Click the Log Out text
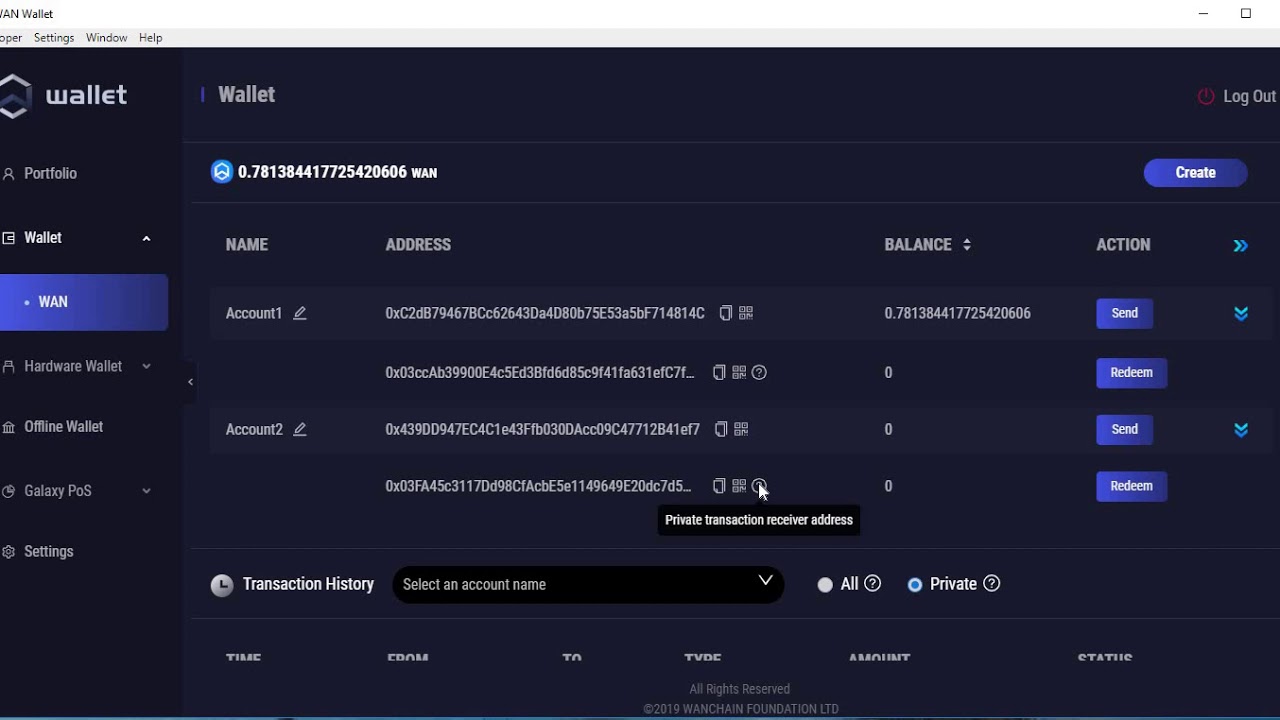 click(x=1249, y=96)
